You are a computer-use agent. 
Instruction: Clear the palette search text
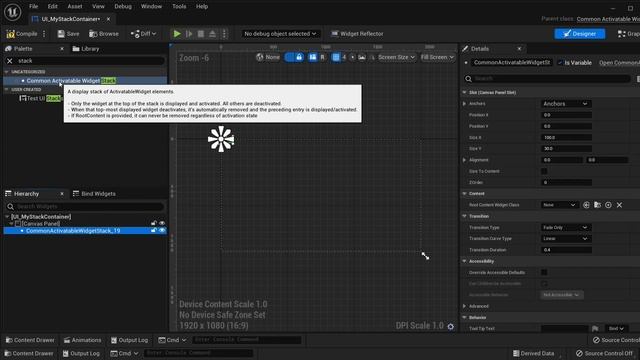10,61
